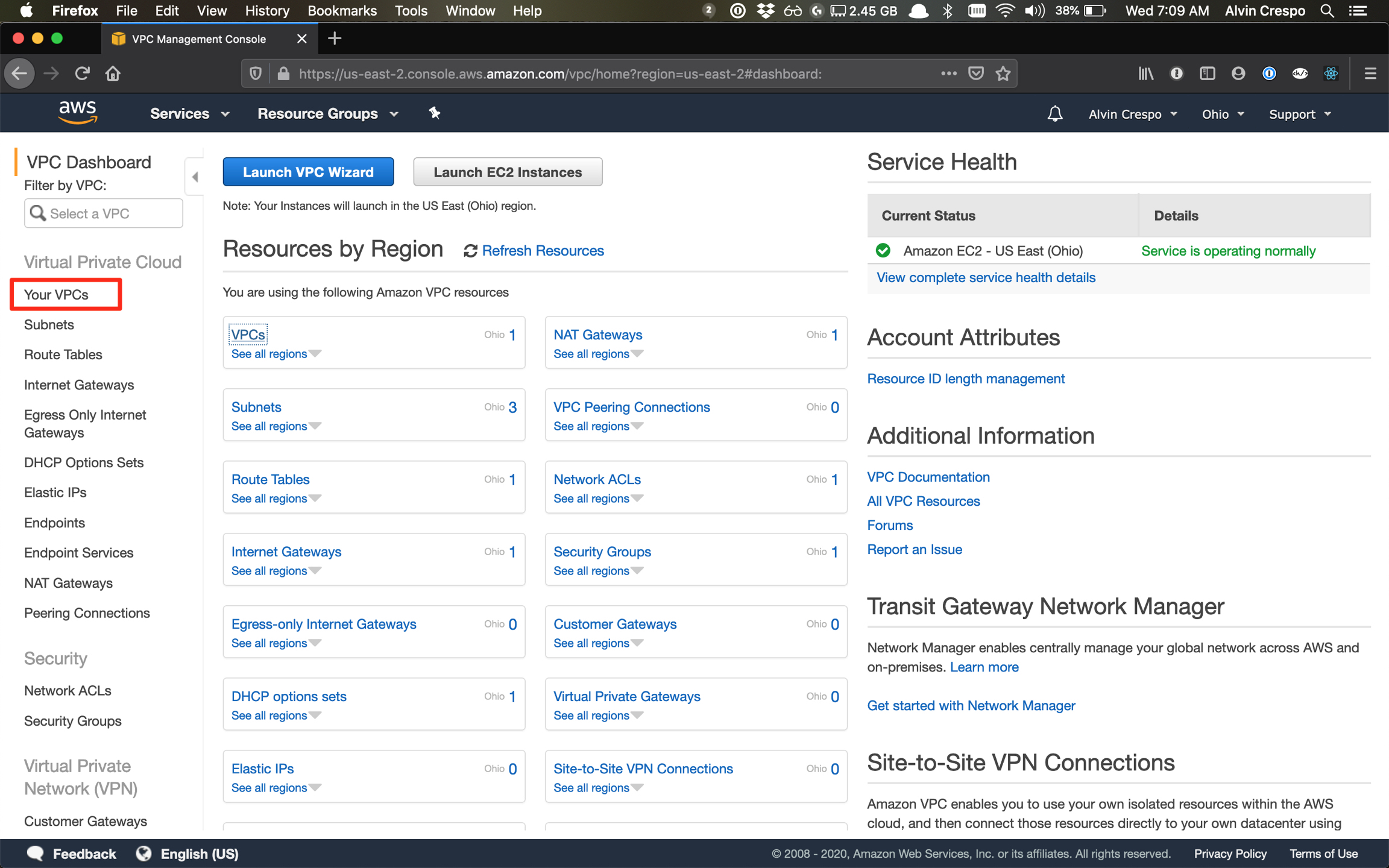Image resolution: width=1389 pixels, height=868 pixels.
Task: Open the Firefox account profile icon
Action: pyautogui.click(x=1238, y=73)
